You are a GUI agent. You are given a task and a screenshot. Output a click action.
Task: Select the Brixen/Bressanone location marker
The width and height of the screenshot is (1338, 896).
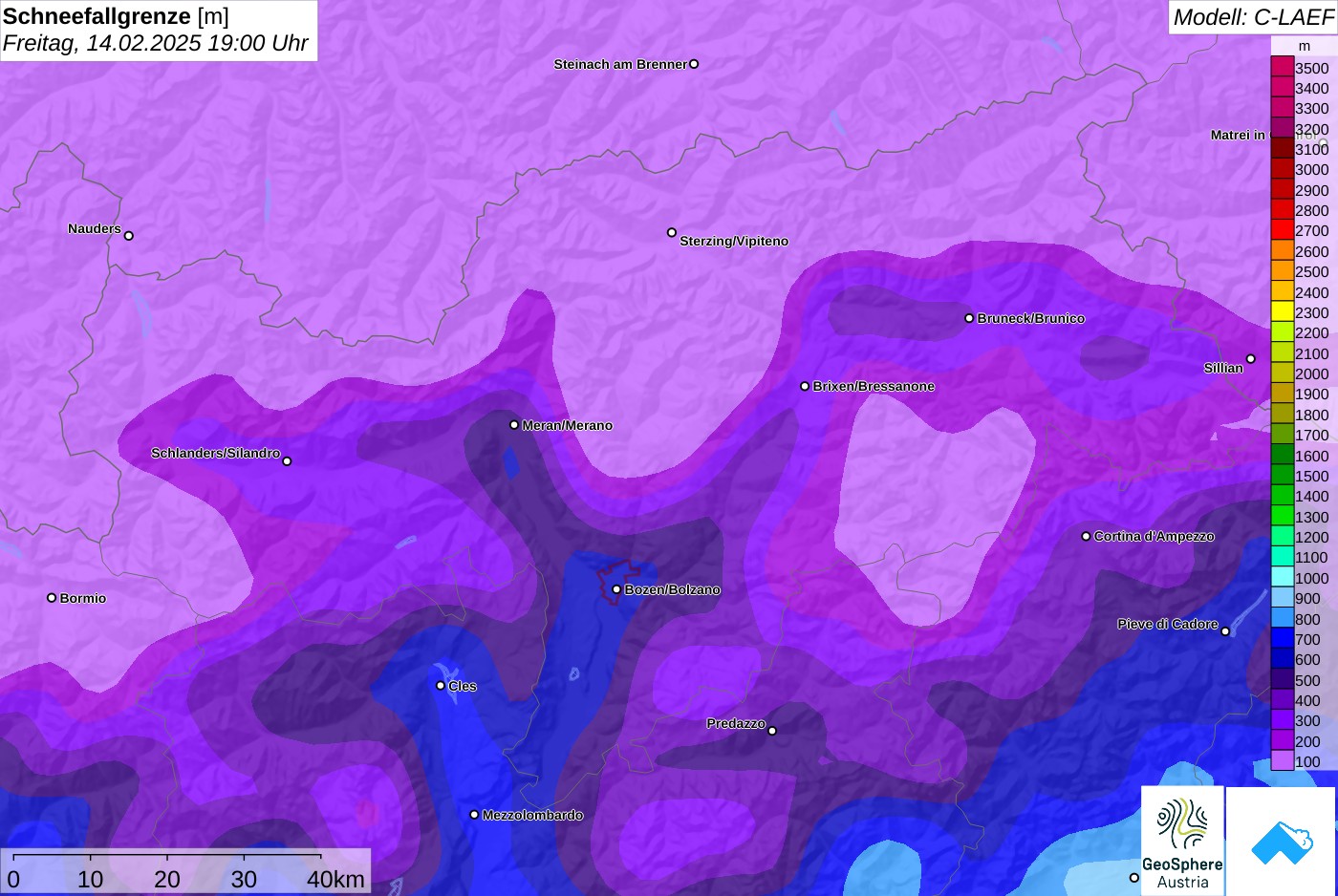click(x=805, y=386)
